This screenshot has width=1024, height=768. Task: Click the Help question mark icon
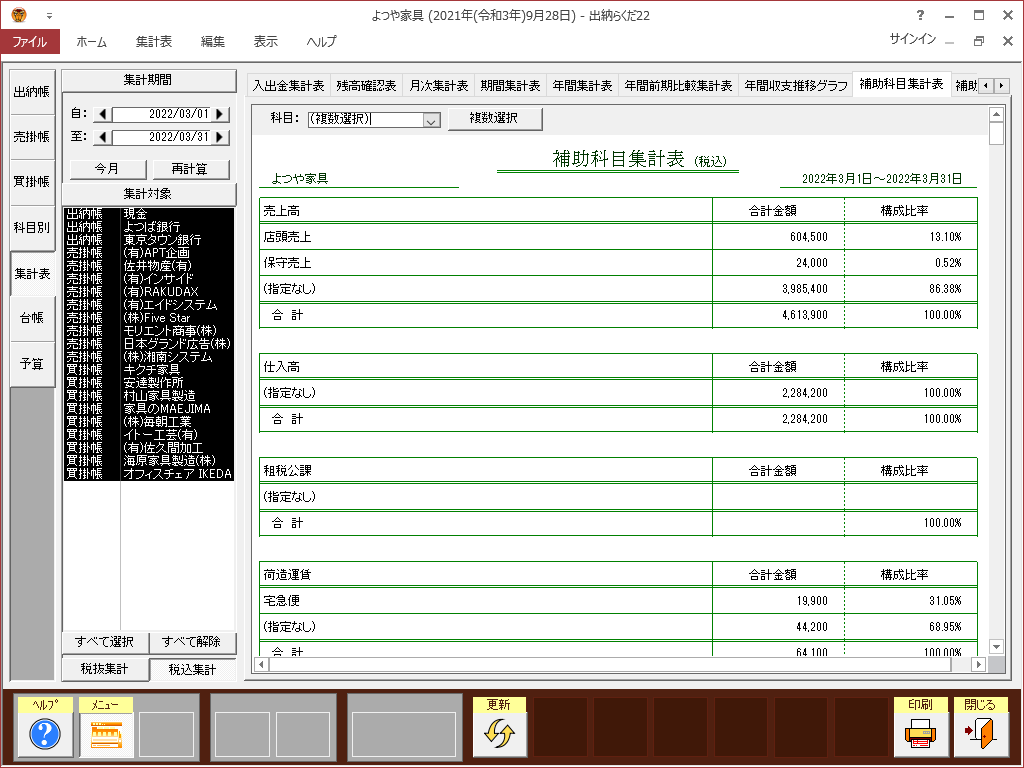44,734
